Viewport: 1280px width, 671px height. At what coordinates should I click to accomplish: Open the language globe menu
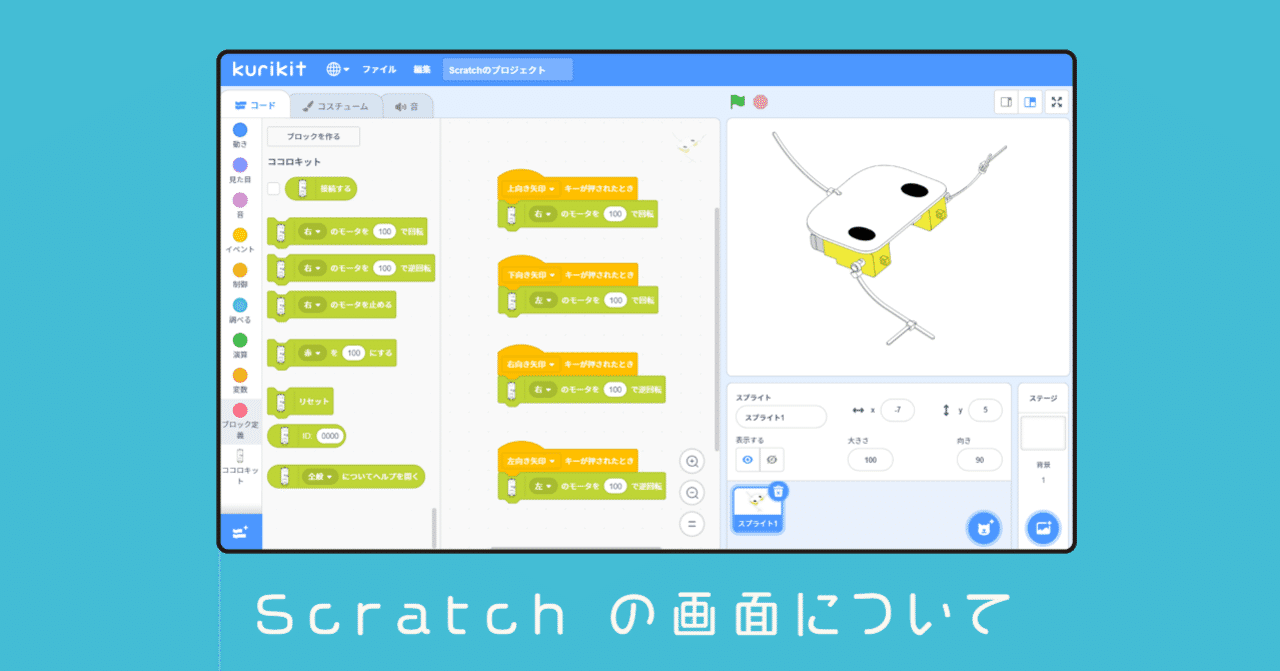(337, 69)
